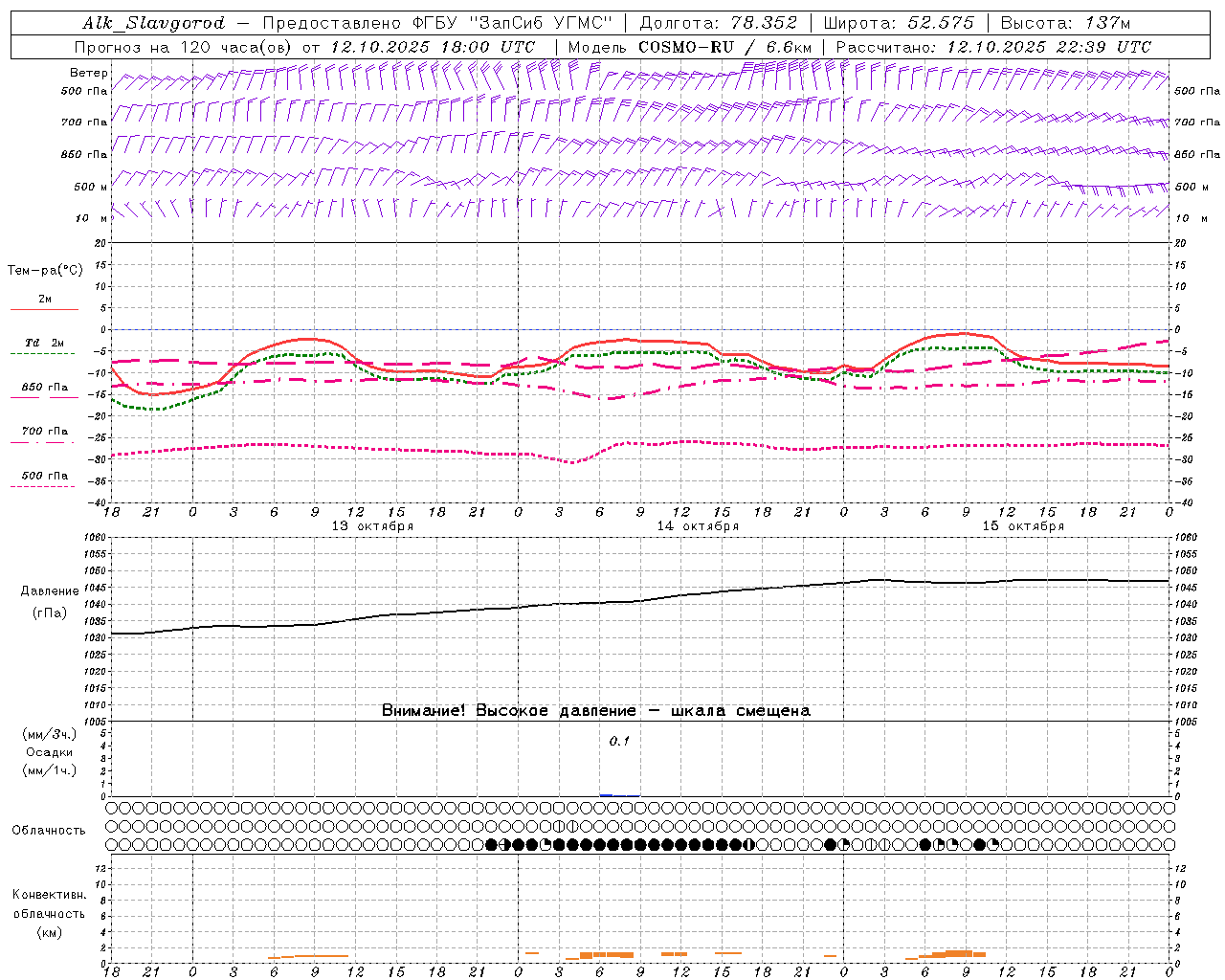Select the Модель COSMO-RU / 6.6км label
The image size is (1225, 980).
click(690, 47)
